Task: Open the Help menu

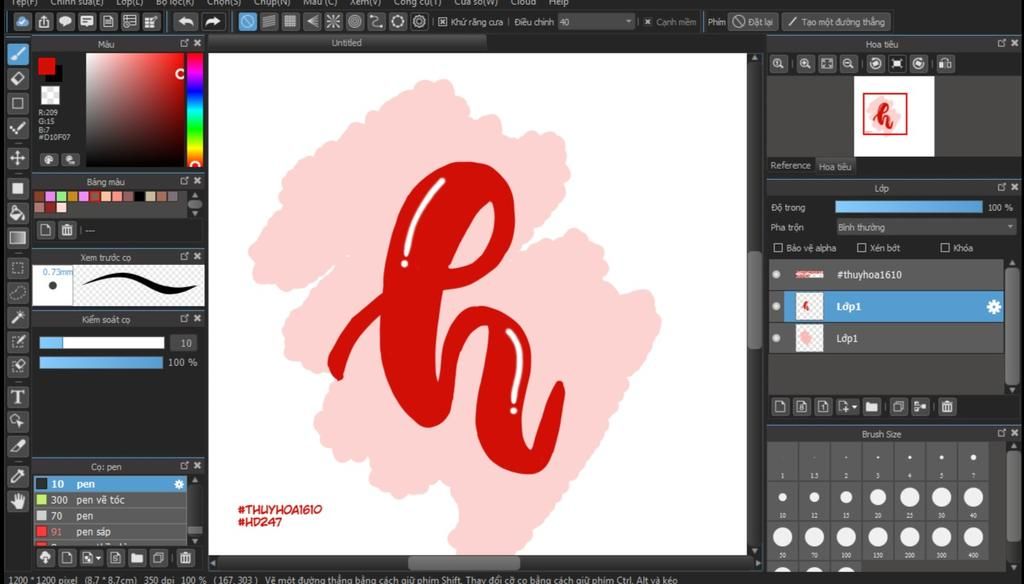Action: click(558, 3)
